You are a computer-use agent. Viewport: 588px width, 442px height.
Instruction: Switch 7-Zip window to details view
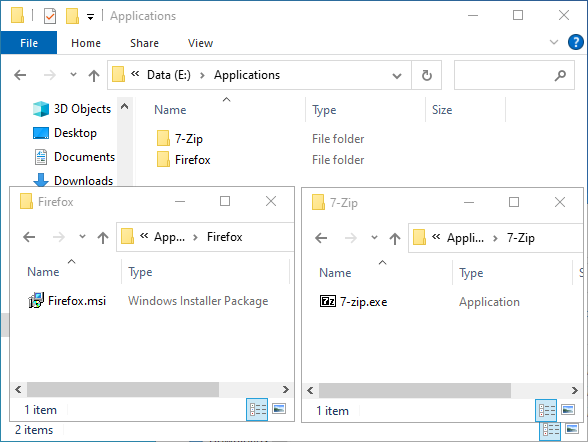546,410
